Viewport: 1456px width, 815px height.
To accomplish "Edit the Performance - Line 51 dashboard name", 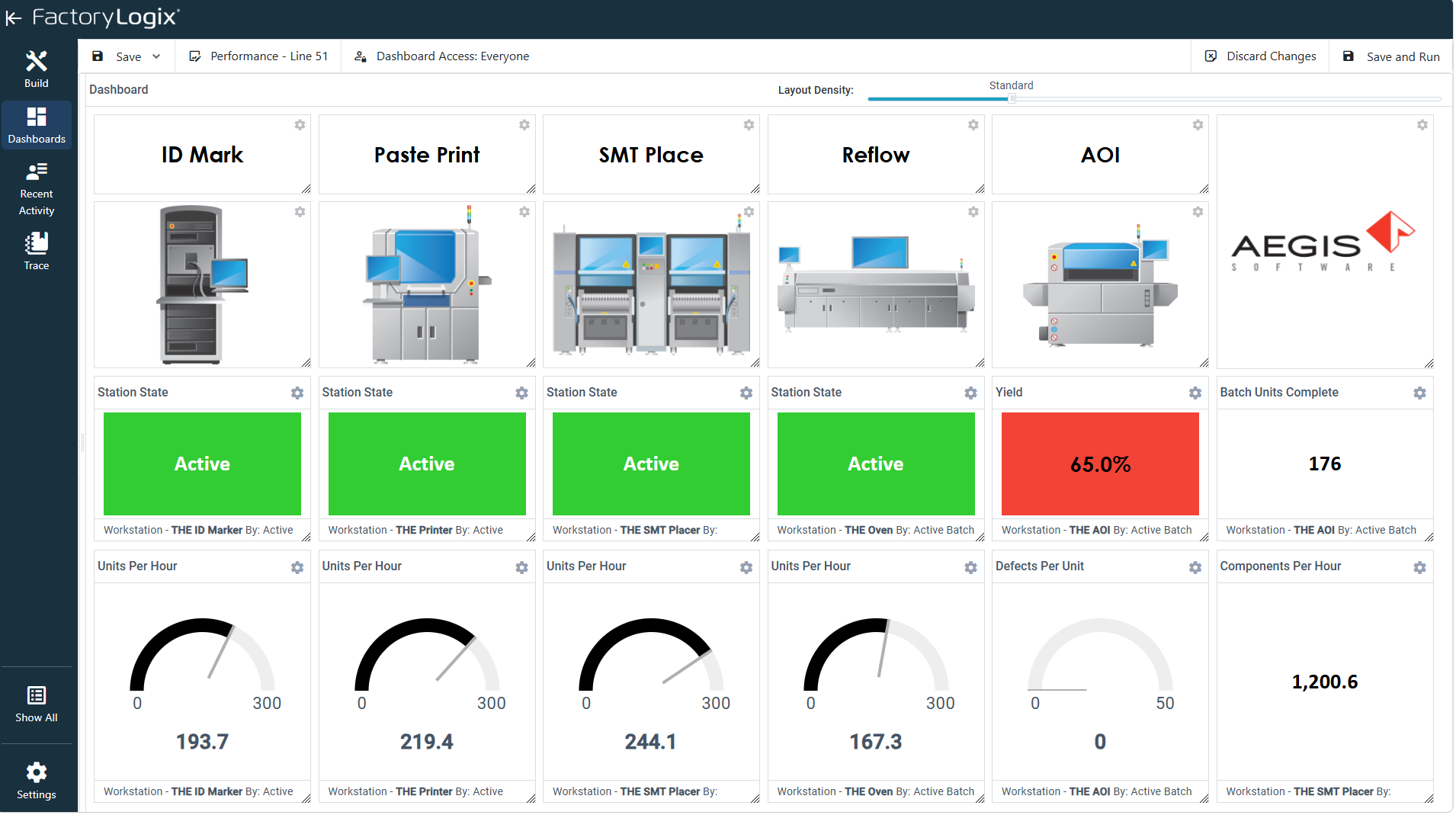I will click(258, 56).
